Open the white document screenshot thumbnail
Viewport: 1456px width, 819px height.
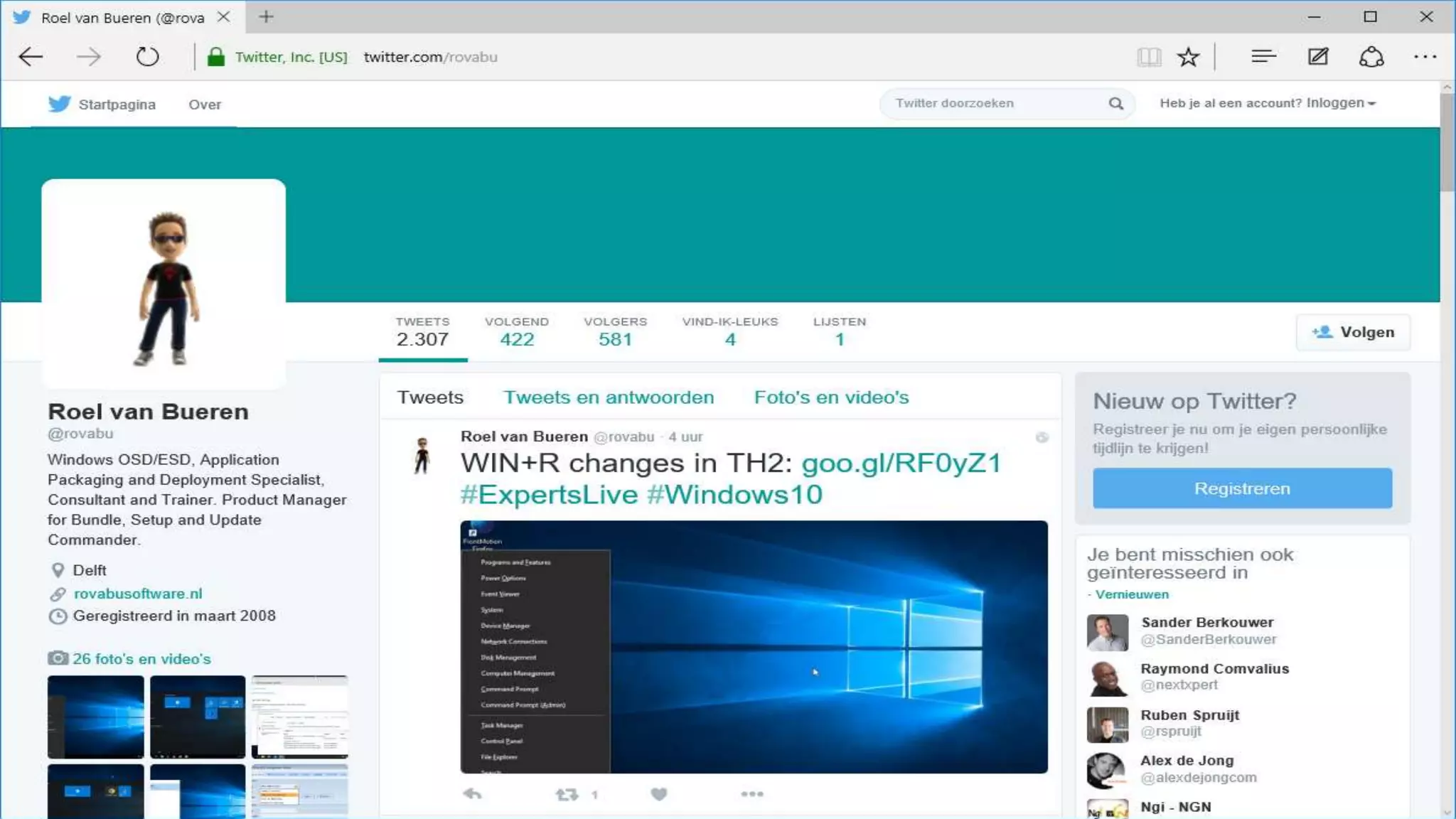(299, 717)
